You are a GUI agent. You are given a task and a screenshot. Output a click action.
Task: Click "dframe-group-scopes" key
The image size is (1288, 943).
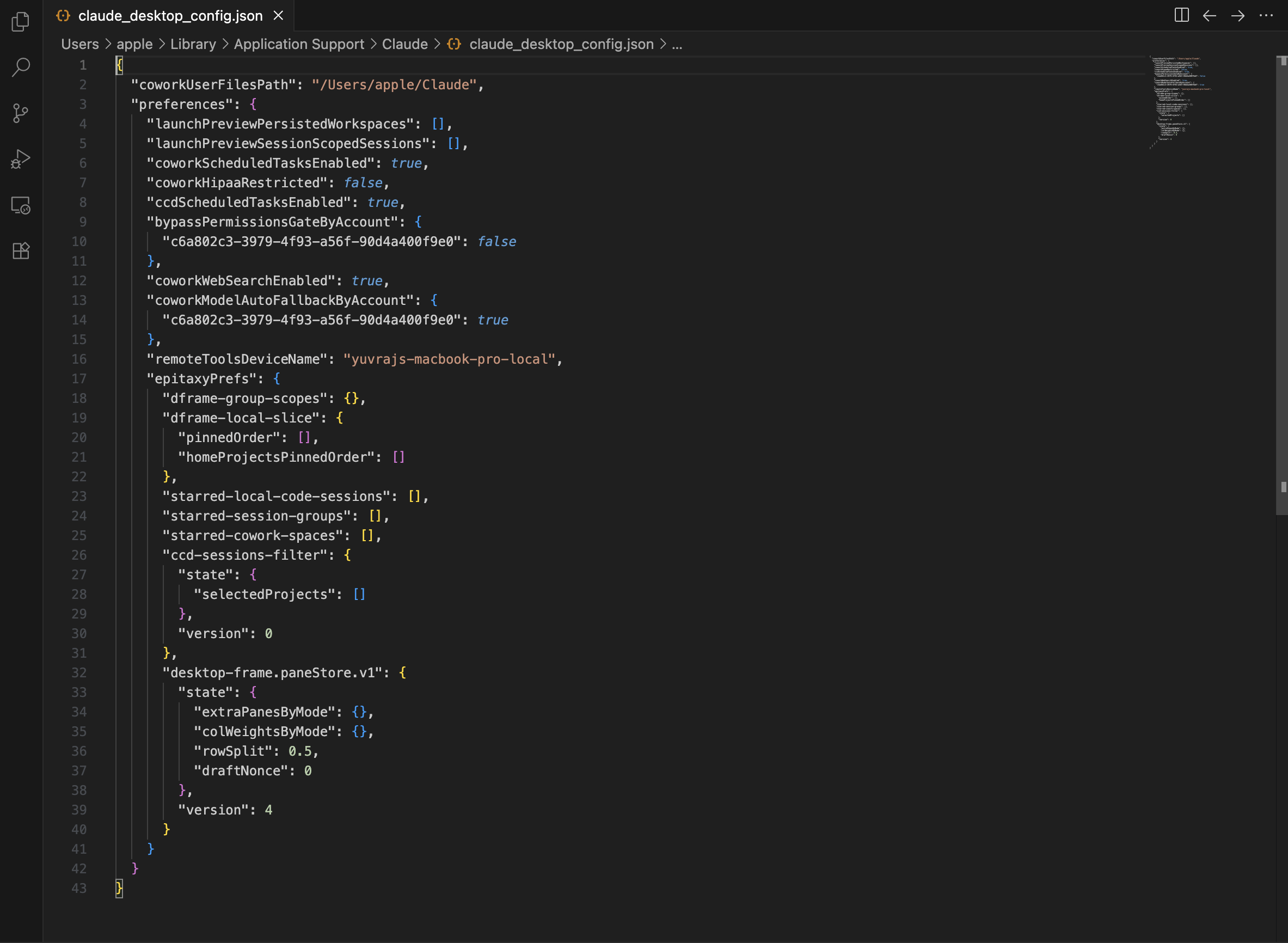pos(245,399)
